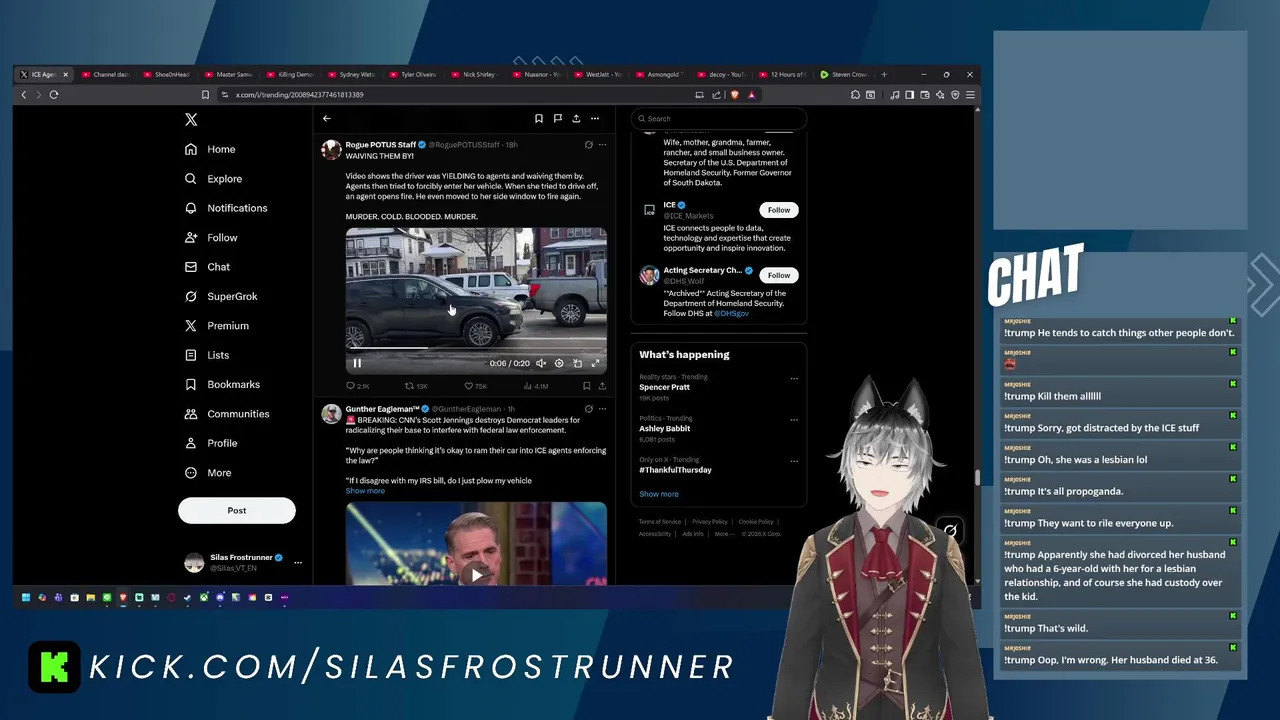This screenshot has width=1280, height=720.
Task: Open Communities in the sidebar
Action: [x=227, y=414]
